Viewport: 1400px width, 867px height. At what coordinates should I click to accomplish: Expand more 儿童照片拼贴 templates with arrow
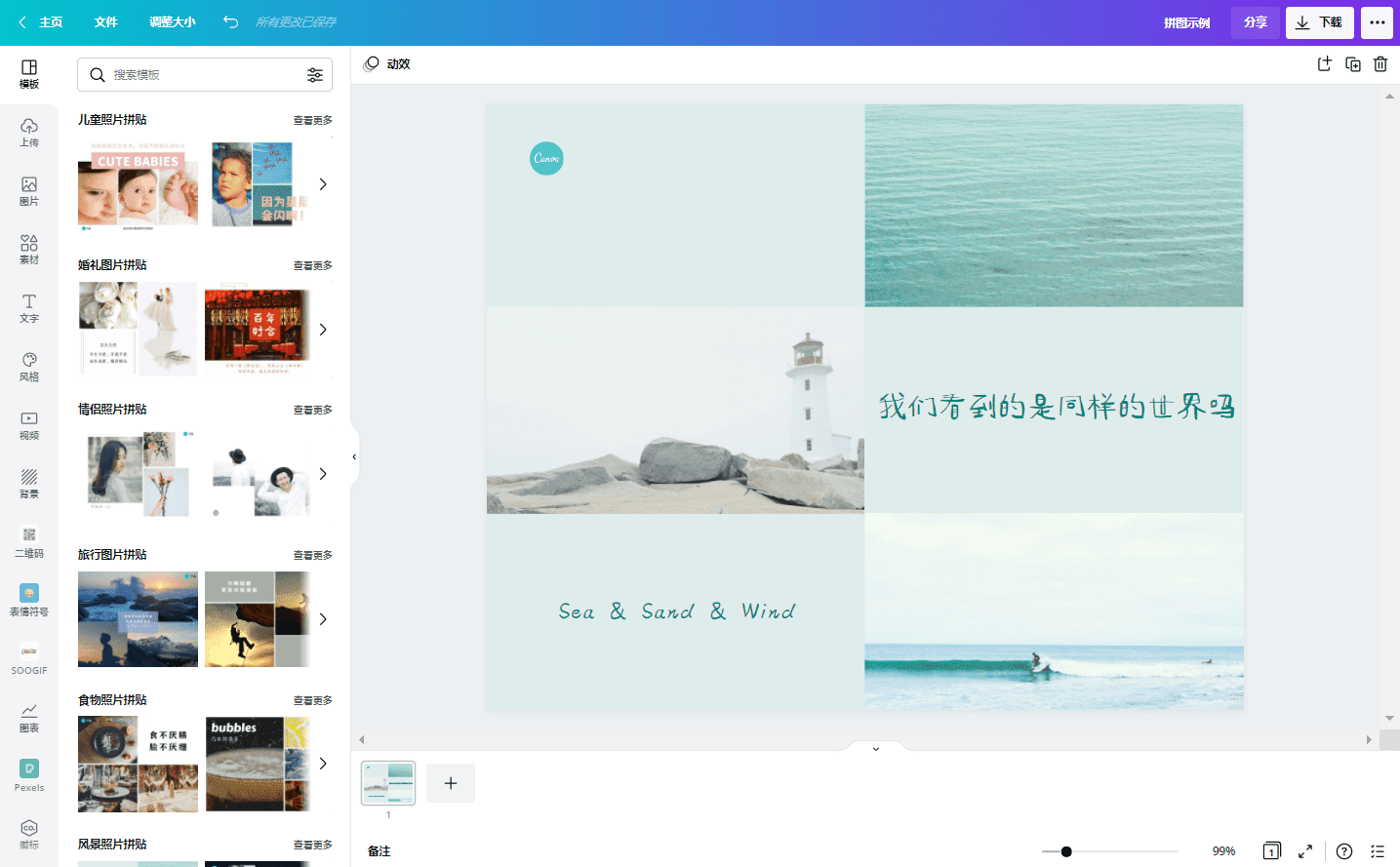tap(323, 184)
